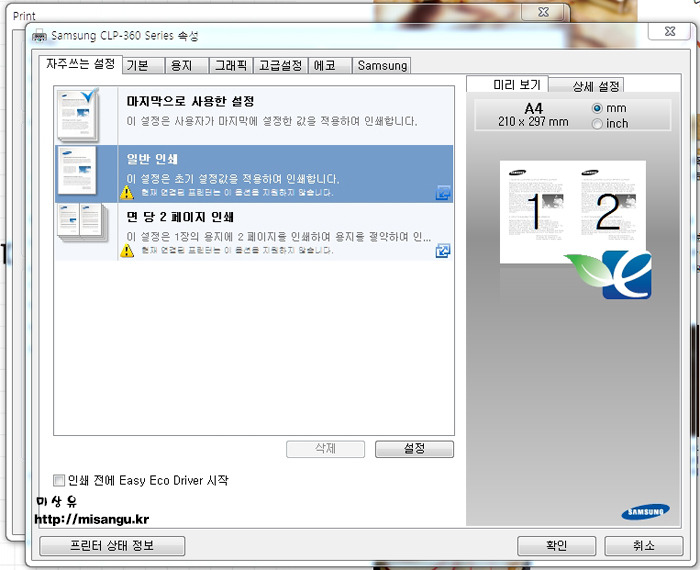The width and height of the screenshot is (700, 570).
Task: Click the 2-up page preview thumbnail
Action: pyautogui.click(x=573, y=212)
